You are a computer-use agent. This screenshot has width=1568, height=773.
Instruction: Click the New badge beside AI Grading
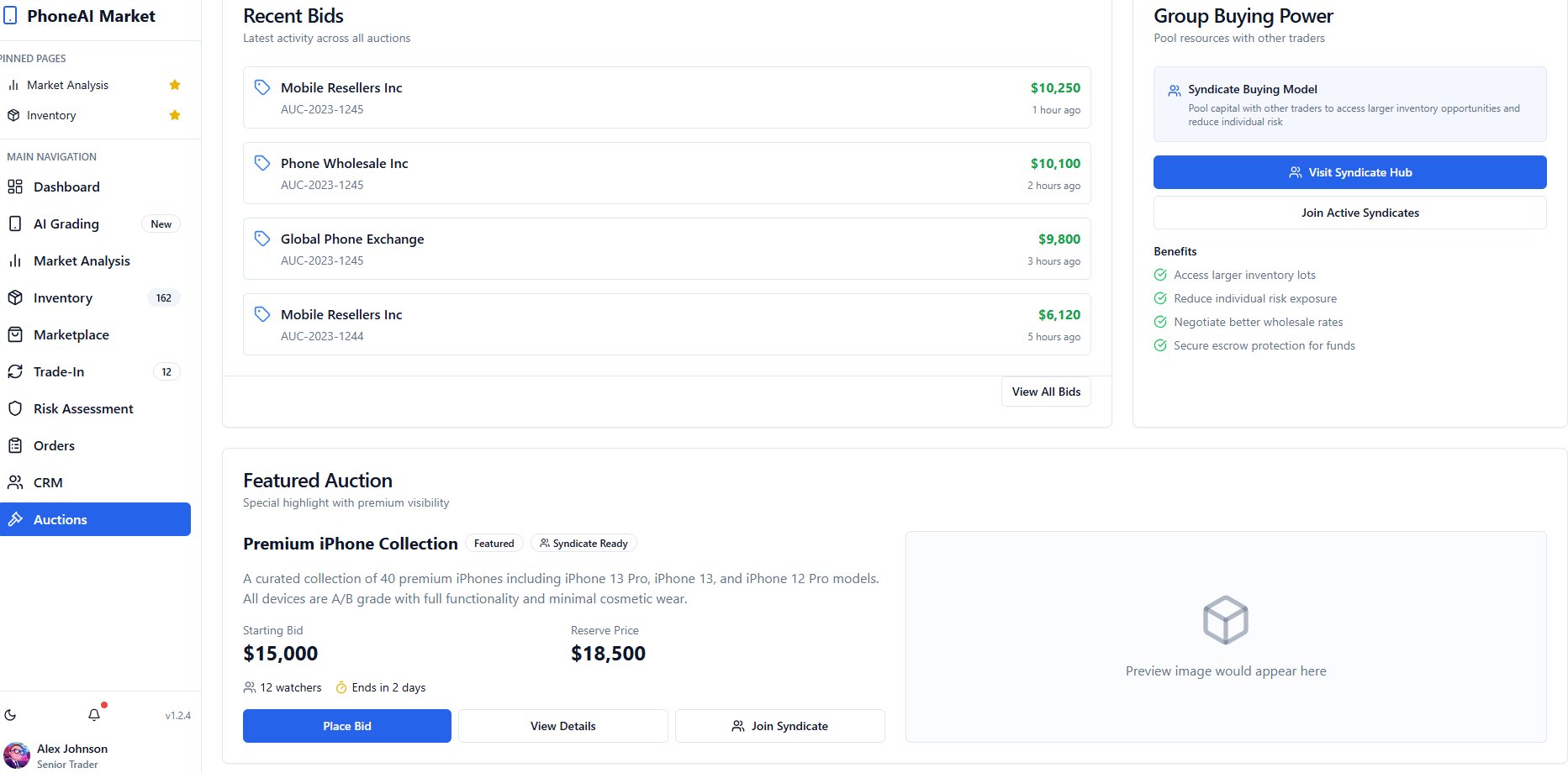pos(161,223)
